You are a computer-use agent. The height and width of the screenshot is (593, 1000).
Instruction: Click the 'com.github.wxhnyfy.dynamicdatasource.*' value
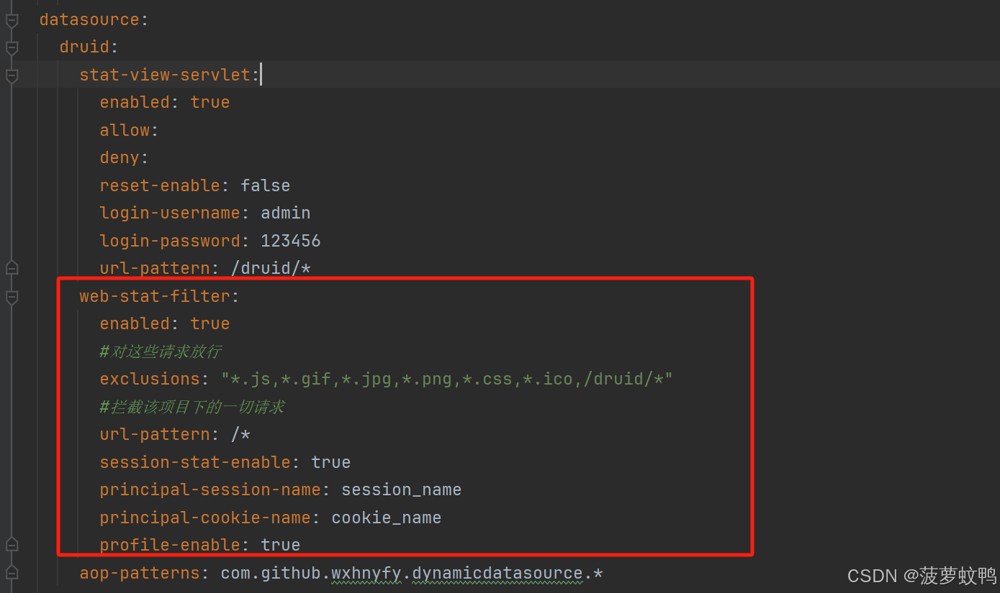tap(411, 573)
